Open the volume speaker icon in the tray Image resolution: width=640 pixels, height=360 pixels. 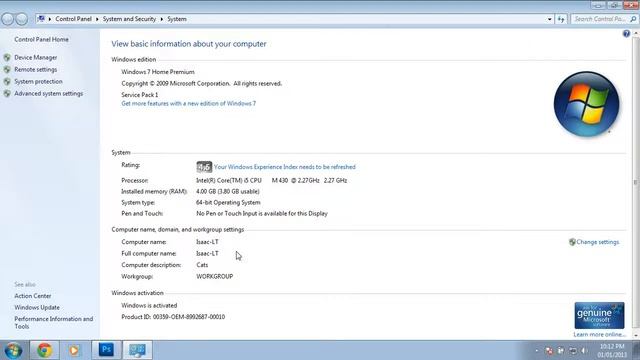(x=584, y=351)
